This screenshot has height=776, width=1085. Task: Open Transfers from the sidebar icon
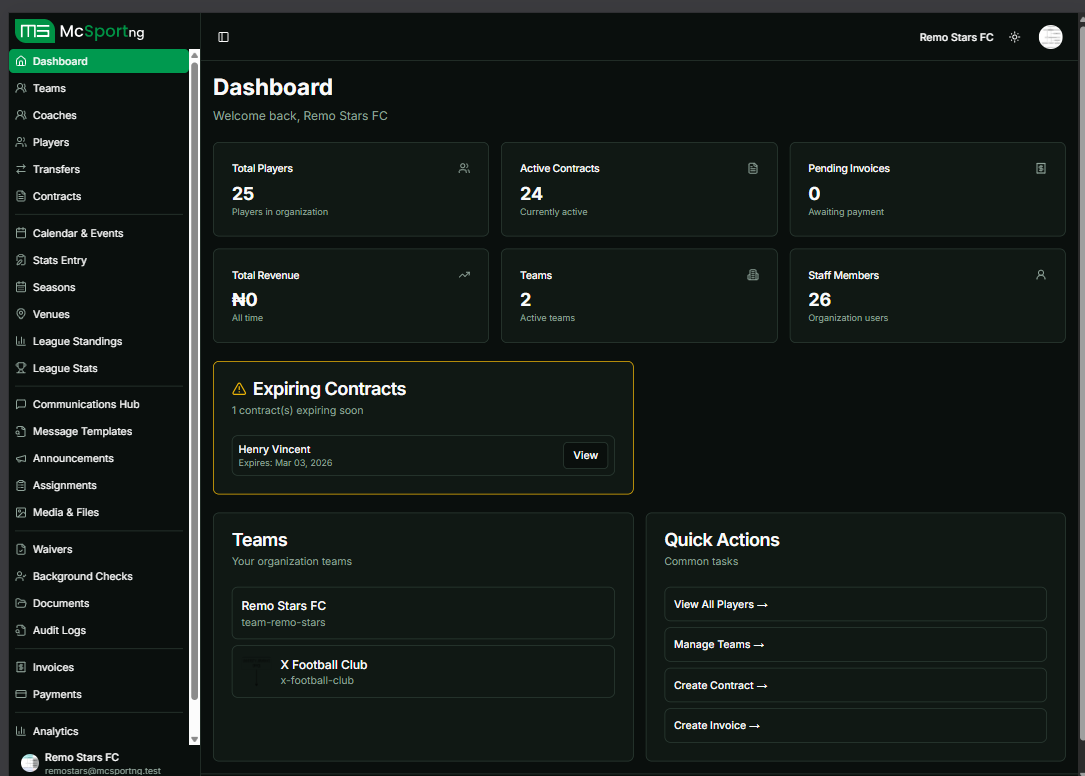20,169
